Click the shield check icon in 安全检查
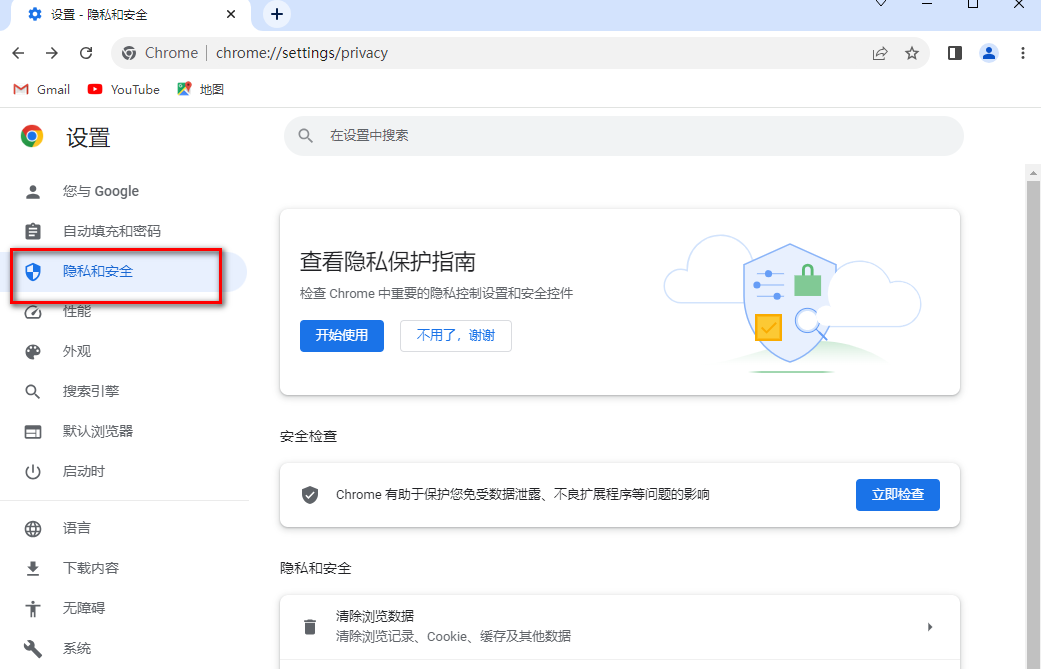 310,494
